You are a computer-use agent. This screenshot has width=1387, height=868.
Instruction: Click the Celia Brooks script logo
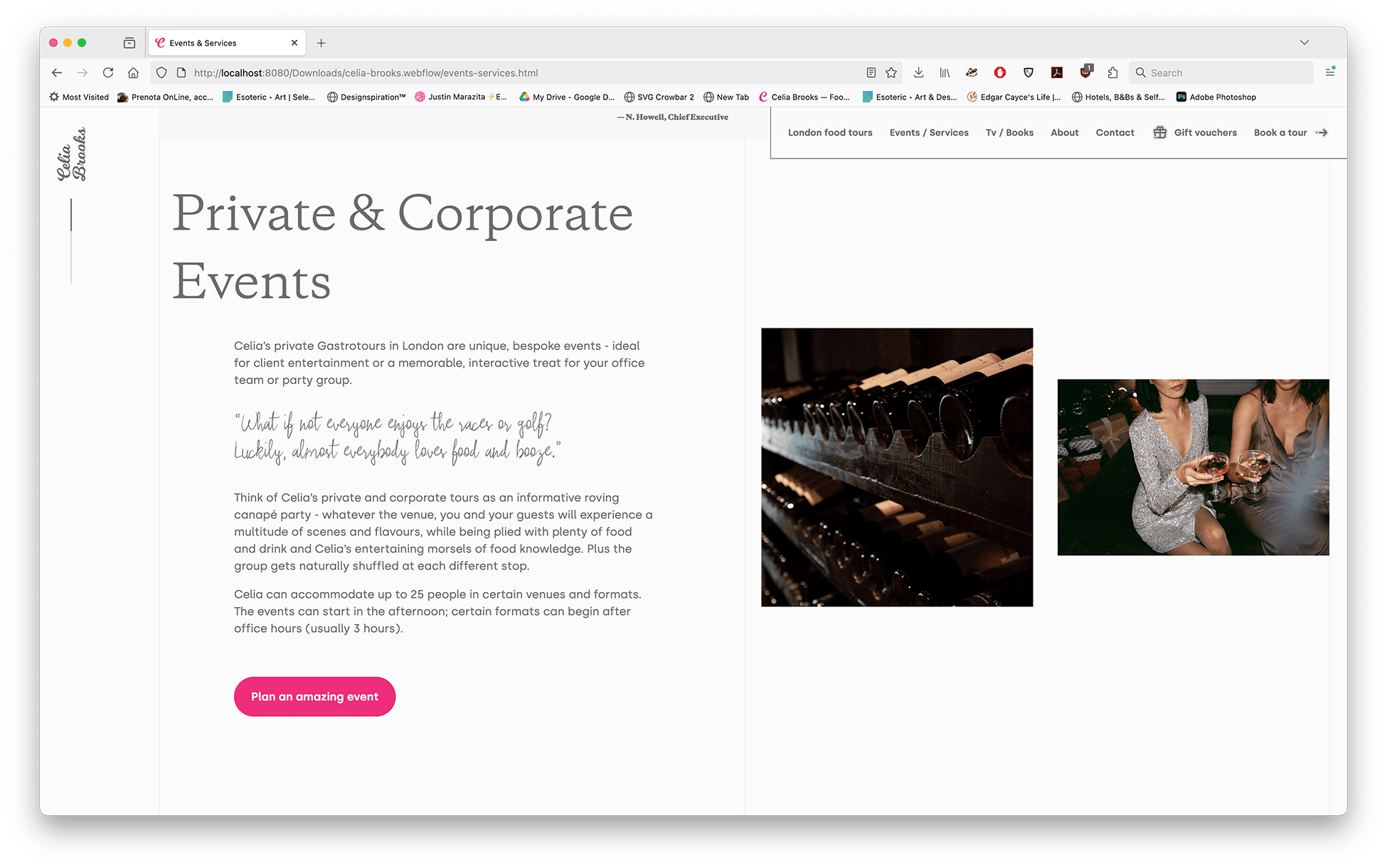click(x=72, y=154)
